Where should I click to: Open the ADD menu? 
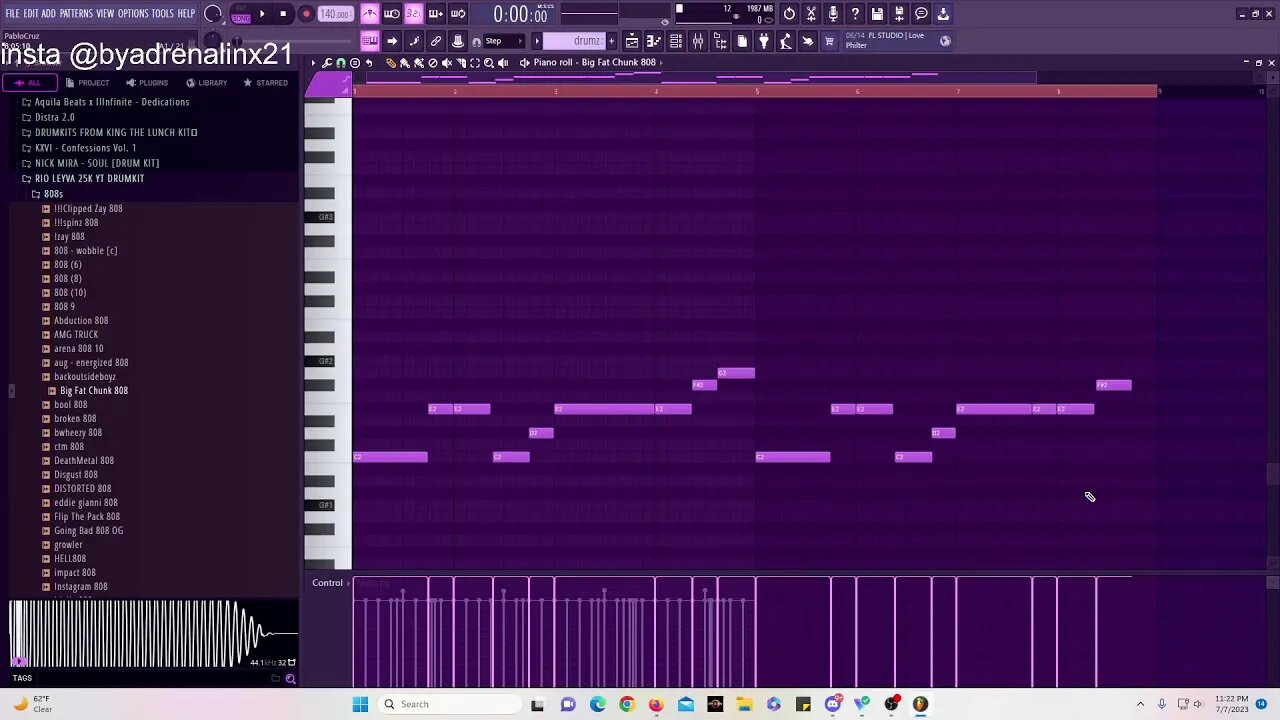click(x=48, y=14)
